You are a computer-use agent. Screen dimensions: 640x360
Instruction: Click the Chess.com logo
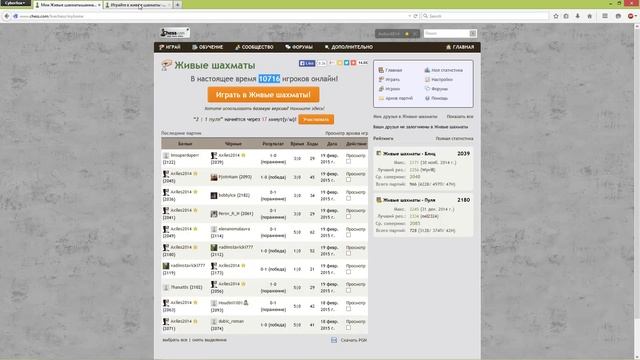tap(175, 33)
